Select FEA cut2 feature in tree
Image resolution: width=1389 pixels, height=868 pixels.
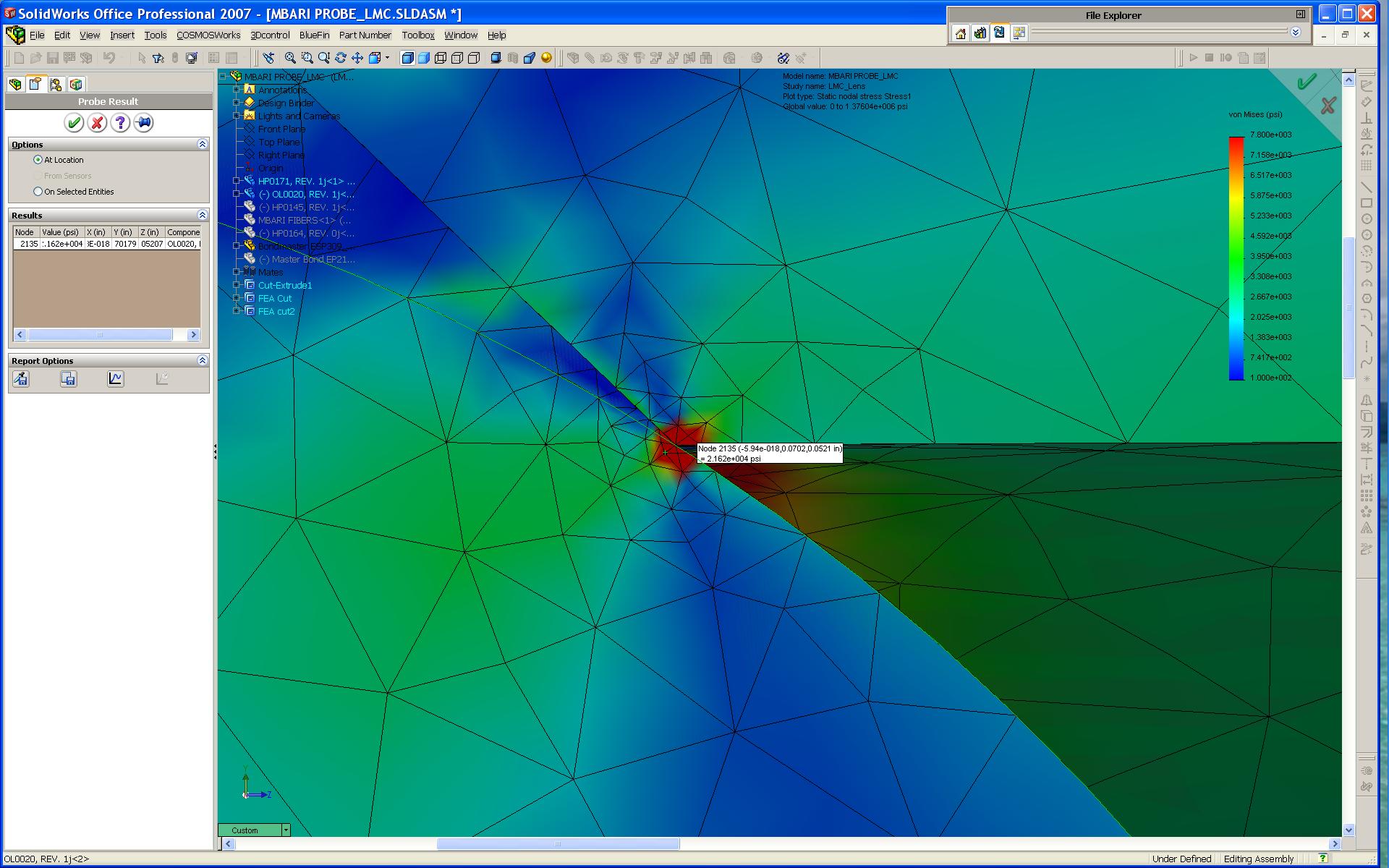click(276, 311)
